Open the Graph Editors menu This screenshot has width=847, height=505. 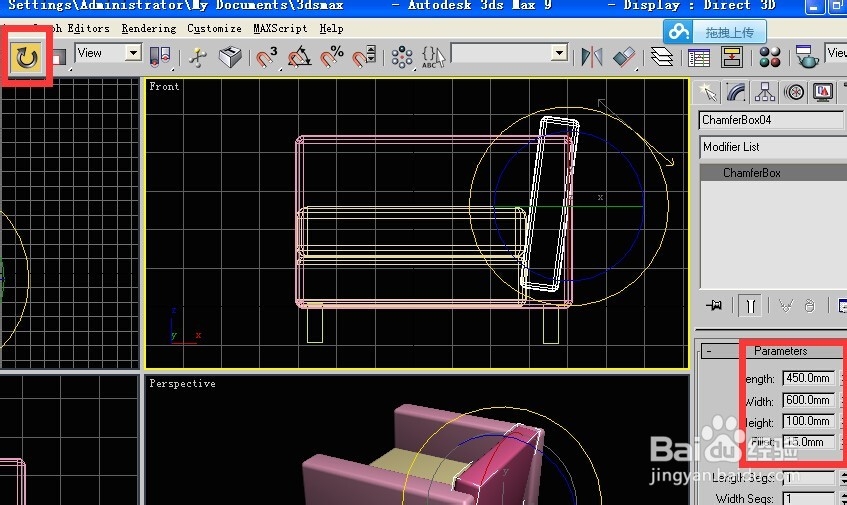(x=72, y=28)
